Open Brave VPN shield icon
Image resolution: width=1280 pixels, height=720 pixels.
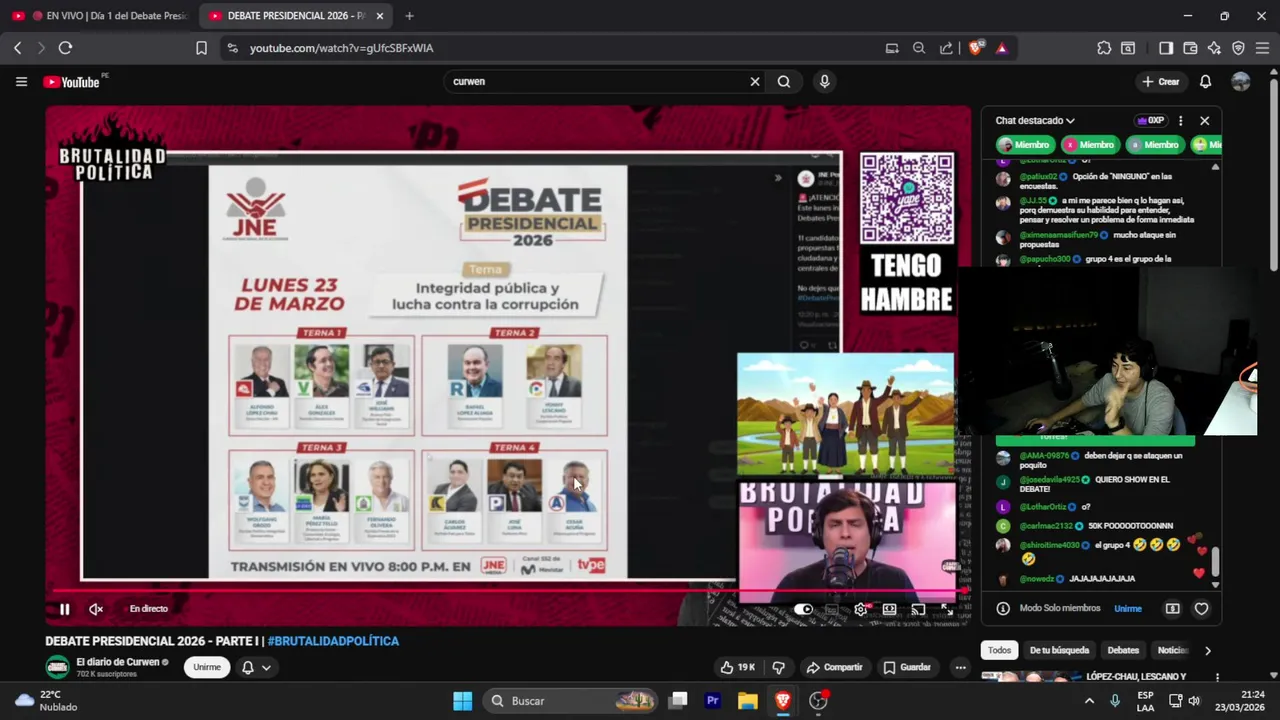tap(1238, 48)
